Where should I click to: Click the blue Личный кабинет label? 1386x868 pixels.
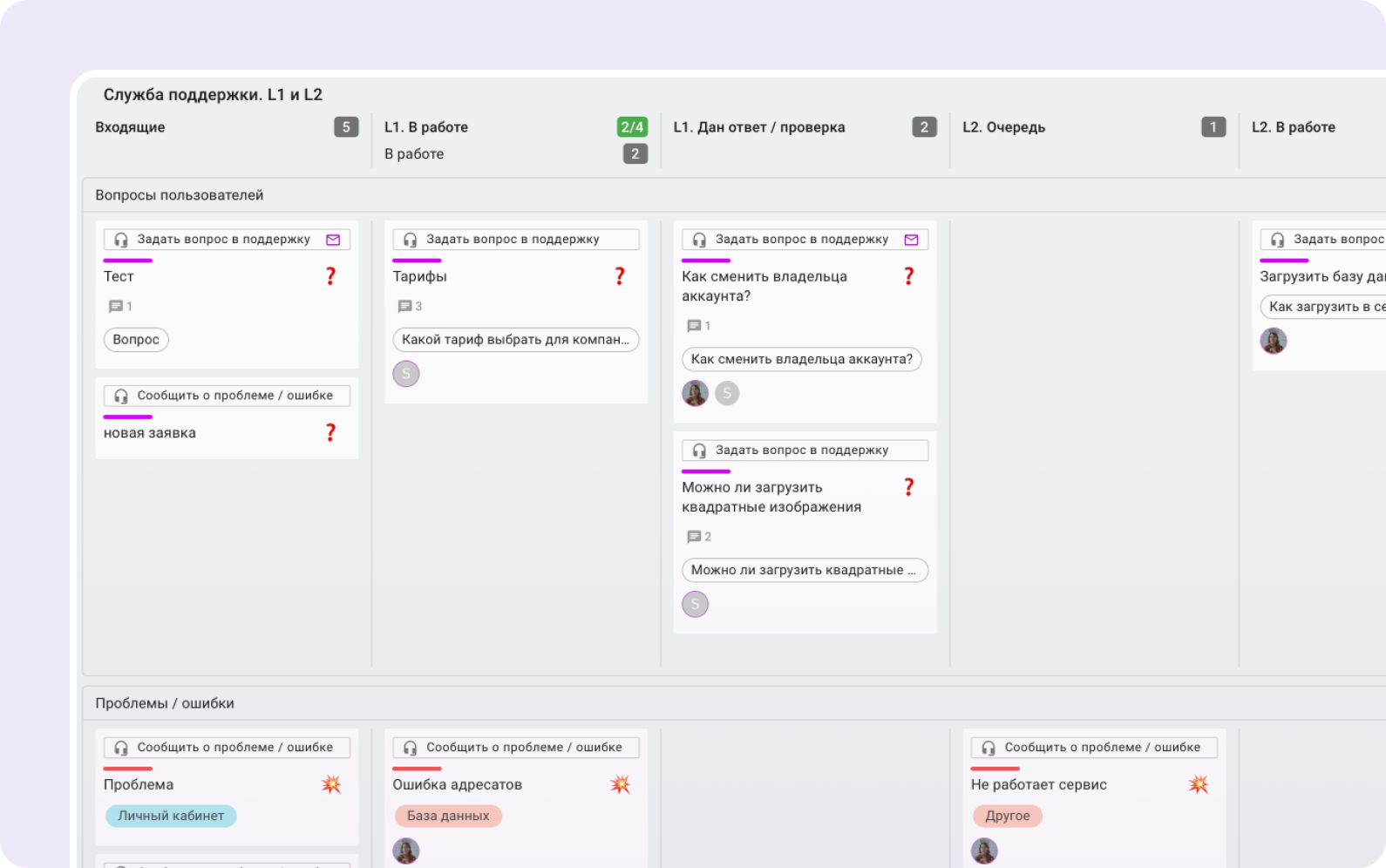171,817
